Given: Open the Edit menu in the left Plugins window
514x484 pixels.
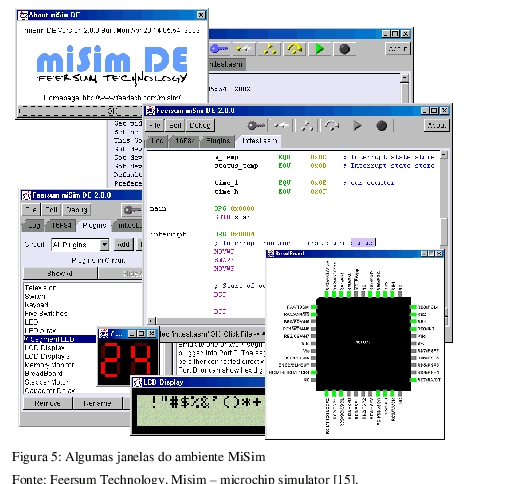Looking at the screenshot, I should (x=51, y=210).
